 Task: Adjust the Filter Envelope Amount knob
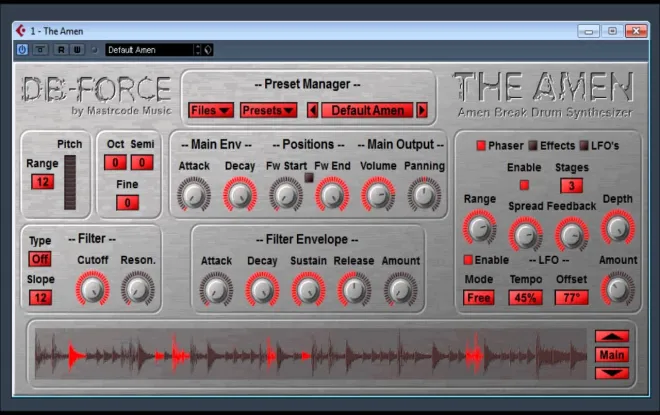[400, 289]
